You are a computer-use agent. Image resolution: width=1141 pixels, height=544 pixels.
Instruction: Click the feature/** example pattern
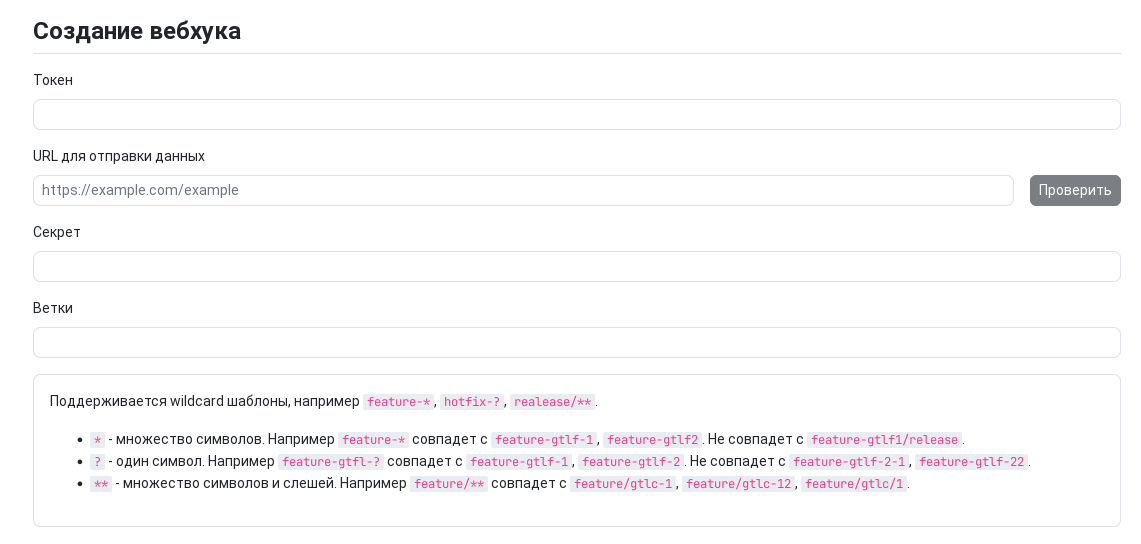[448, 484]
